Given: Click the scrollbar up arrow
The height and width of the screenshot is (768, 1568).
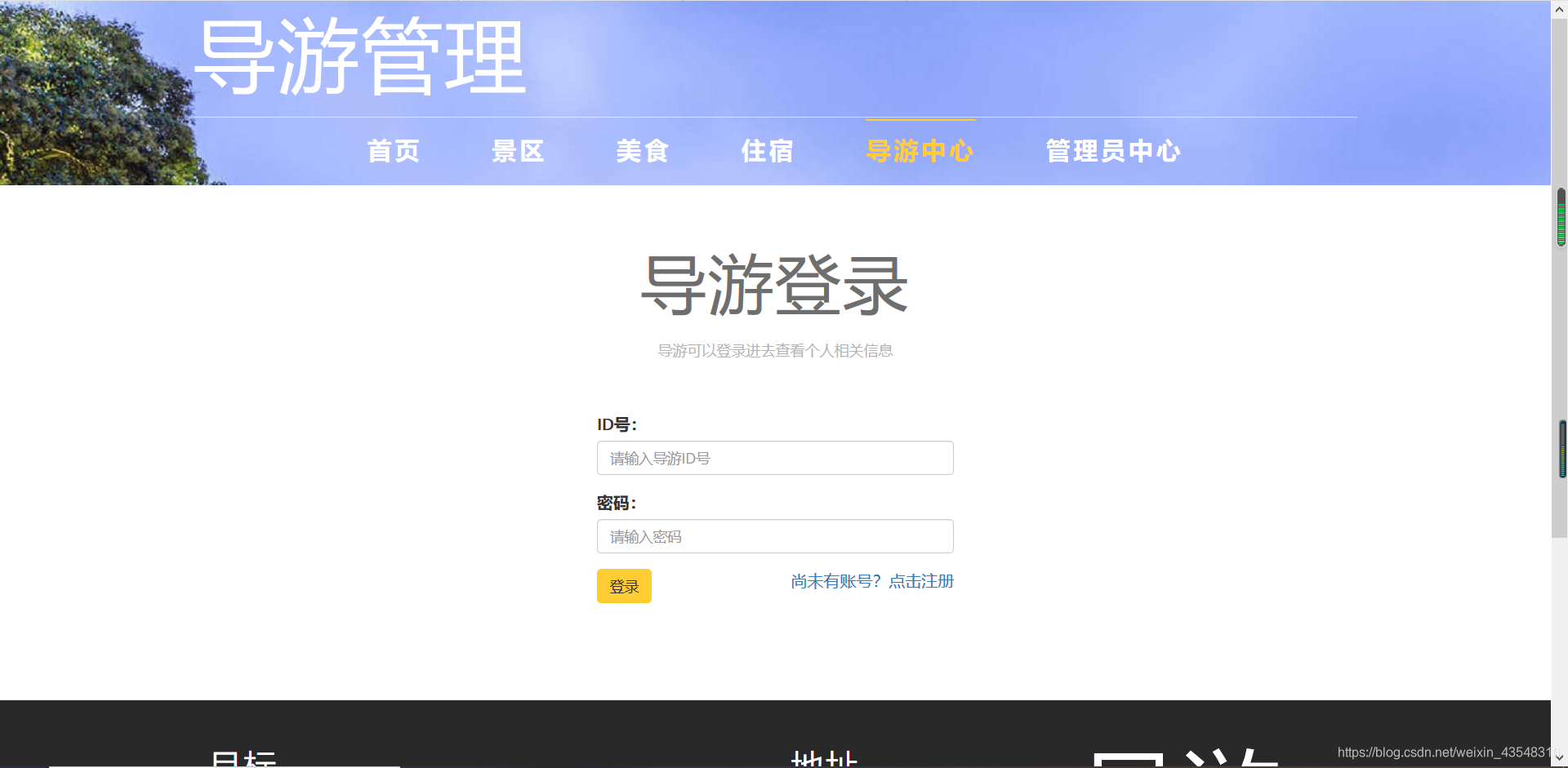Looking at the screenshot, I should [x=1560, y=8].
